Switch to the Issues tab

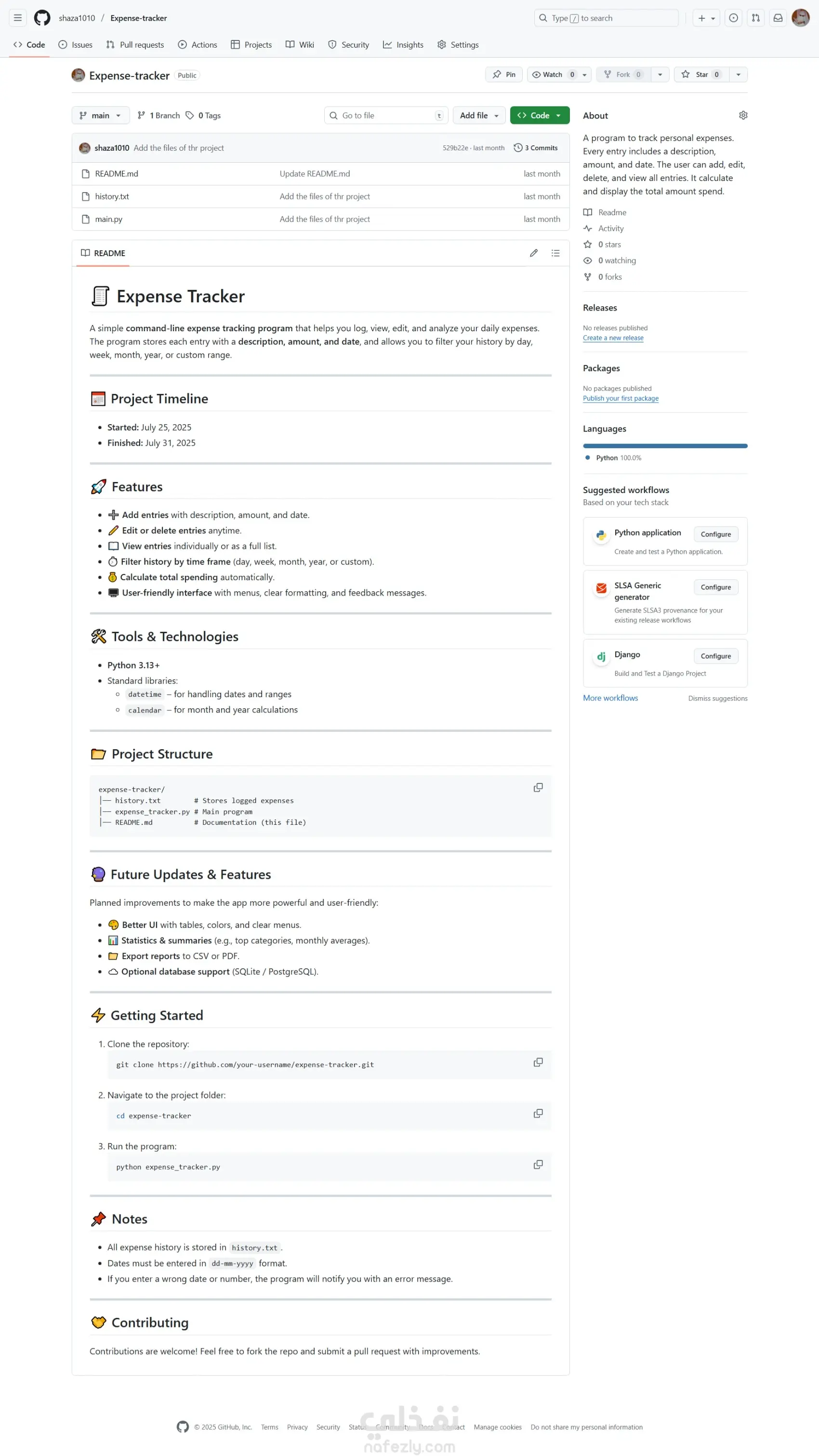(x=76, y=45)
